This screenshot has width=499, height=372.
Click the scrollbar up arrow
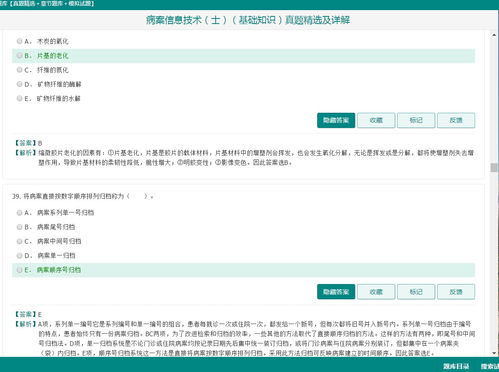[x=494, y=35]
